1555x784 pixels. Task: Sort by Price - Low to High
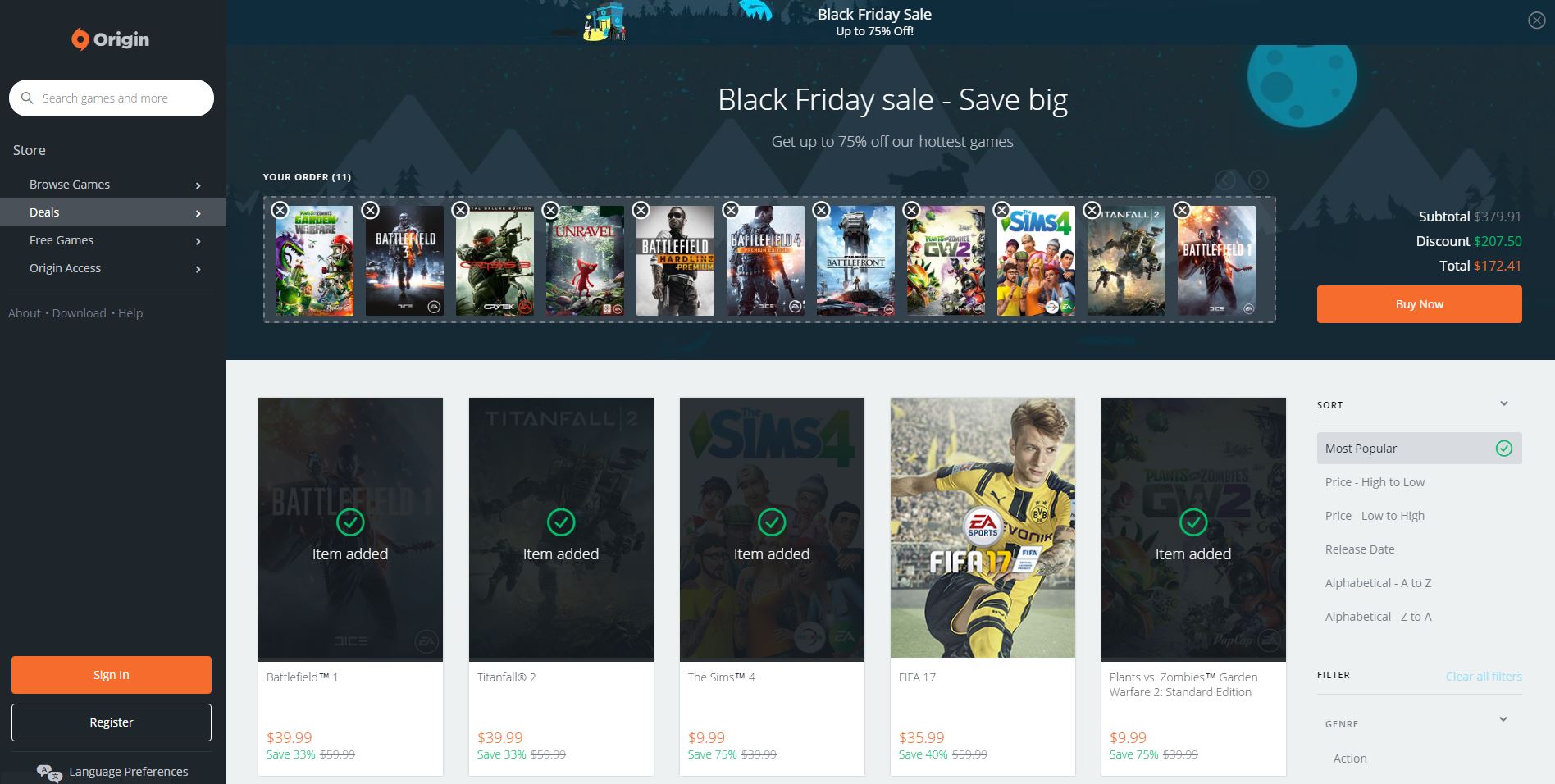click(1375, 516)
